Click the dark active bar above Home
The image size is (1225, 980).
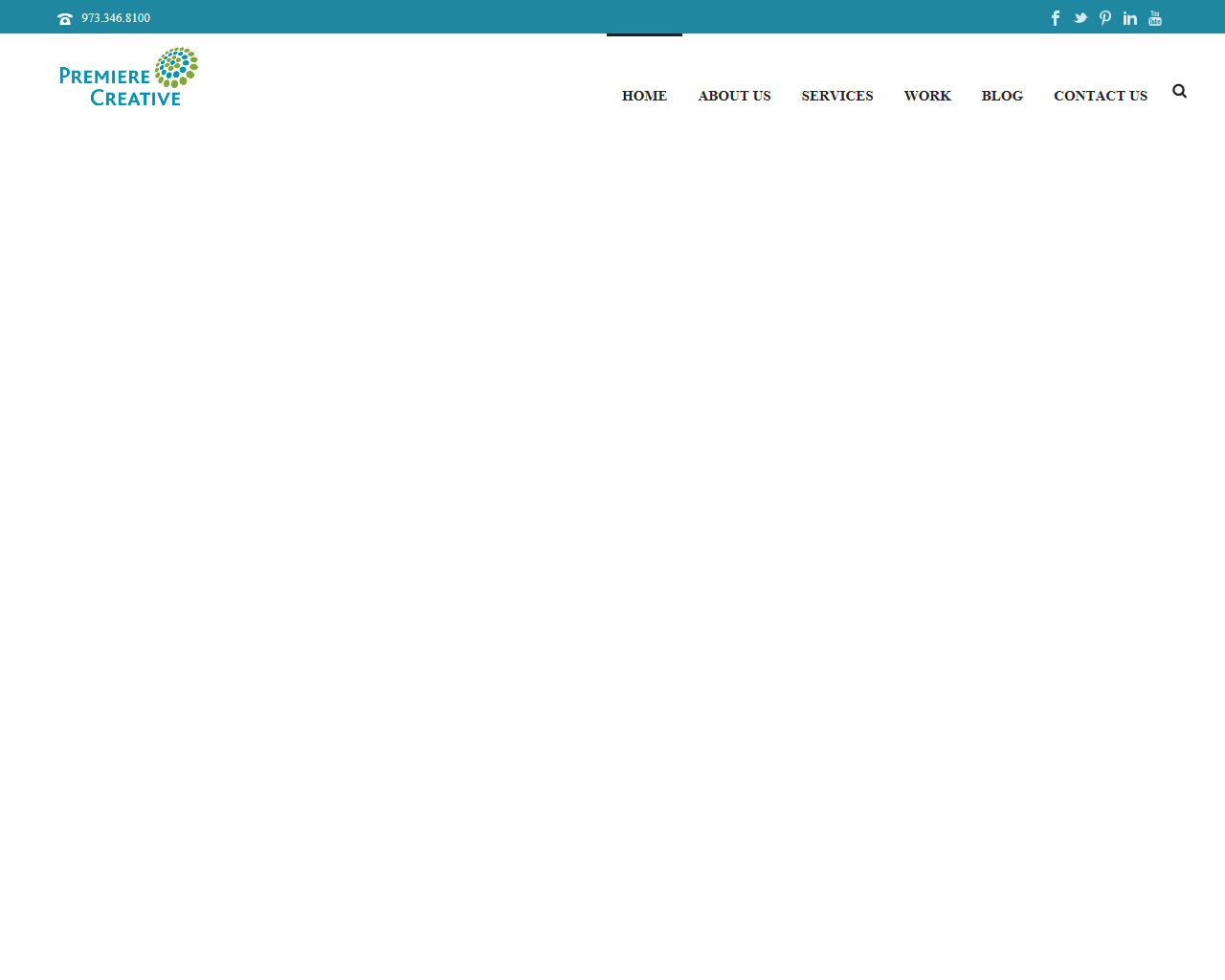tap(644, 35)
